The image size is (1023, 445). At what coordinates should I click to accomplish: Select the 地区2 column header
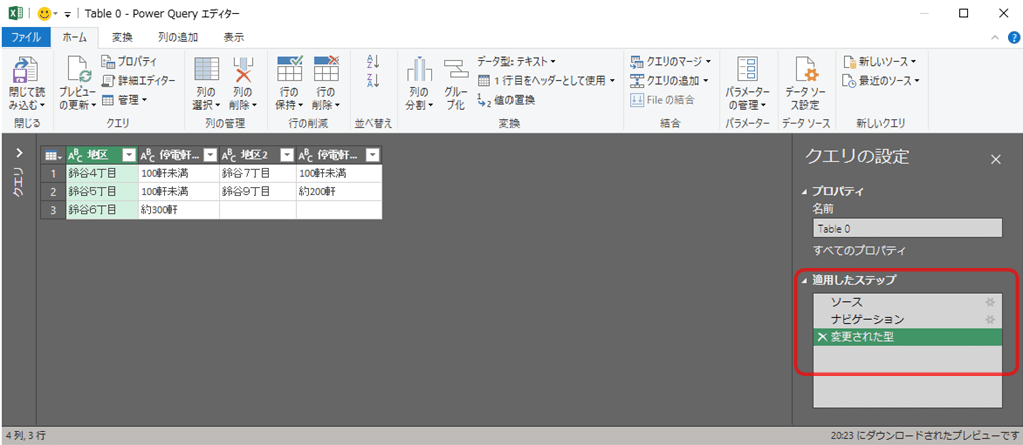(x=255, y=155)
